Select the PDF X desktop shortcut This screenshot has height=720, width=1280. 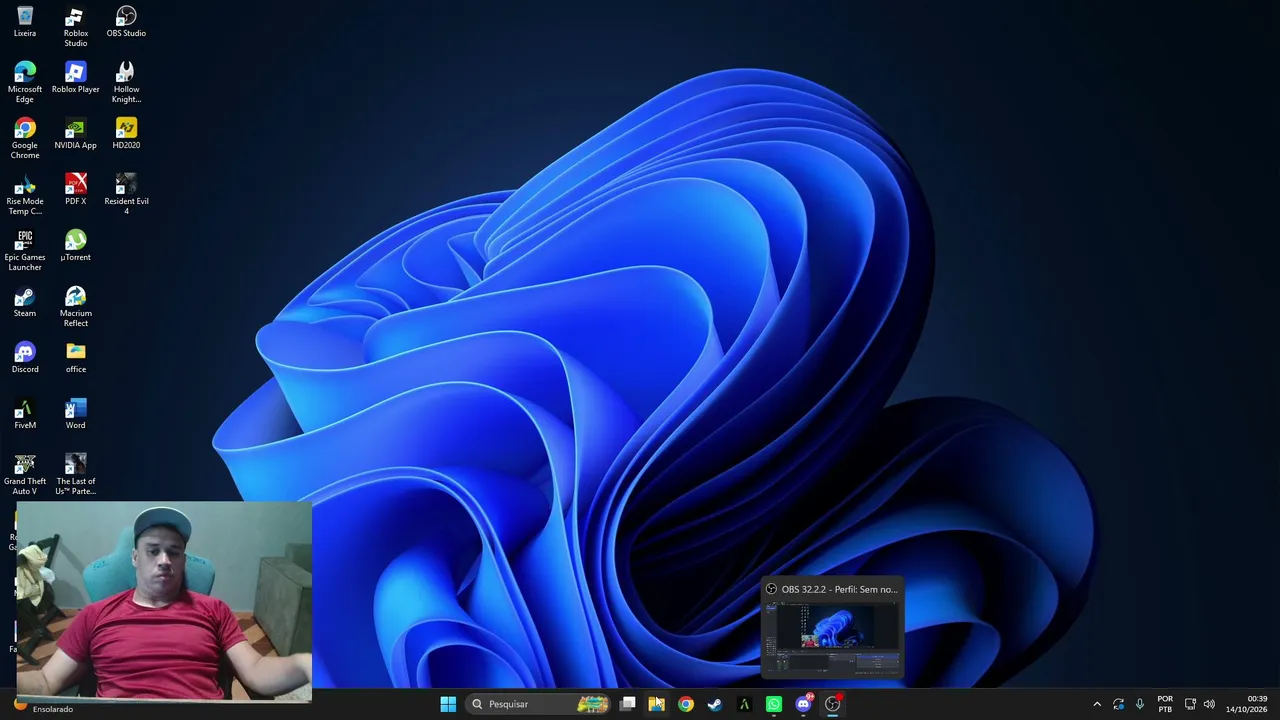[76, 190]
